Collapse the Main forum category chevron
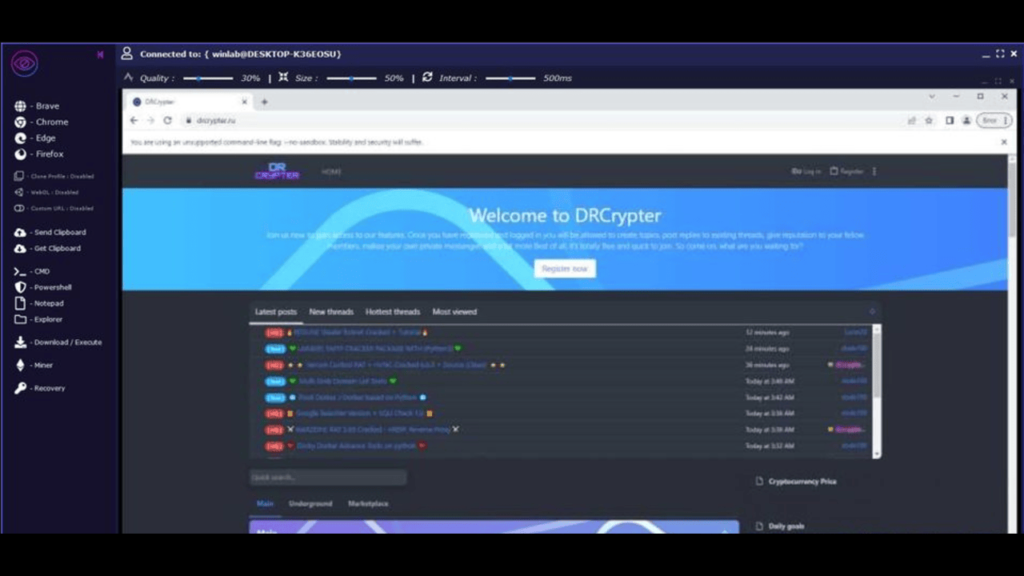 [x=726, y=531]
